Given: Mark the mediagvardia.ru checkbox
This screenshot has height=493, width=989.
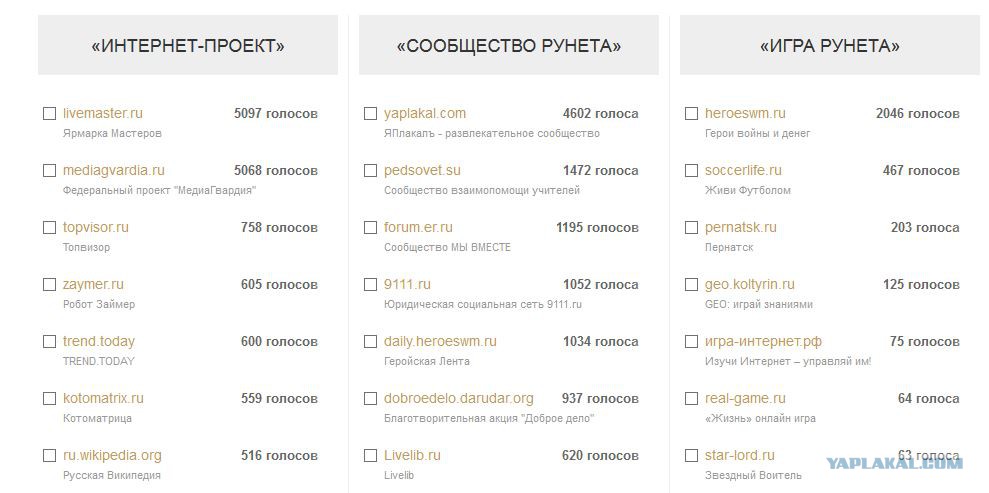Looking at the screenshot, I should coord(49,170).
